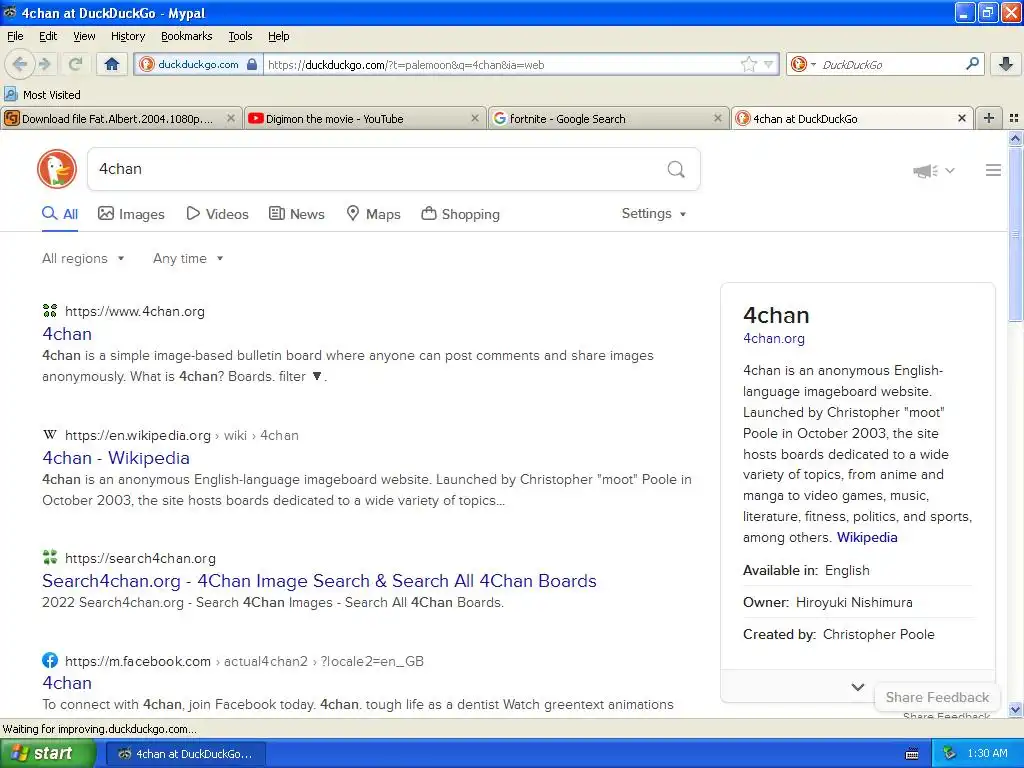This screenshot has height=768, width=1024.
Task: Click the system tray on-screen keyboard icon
Action: pos(912,754)
